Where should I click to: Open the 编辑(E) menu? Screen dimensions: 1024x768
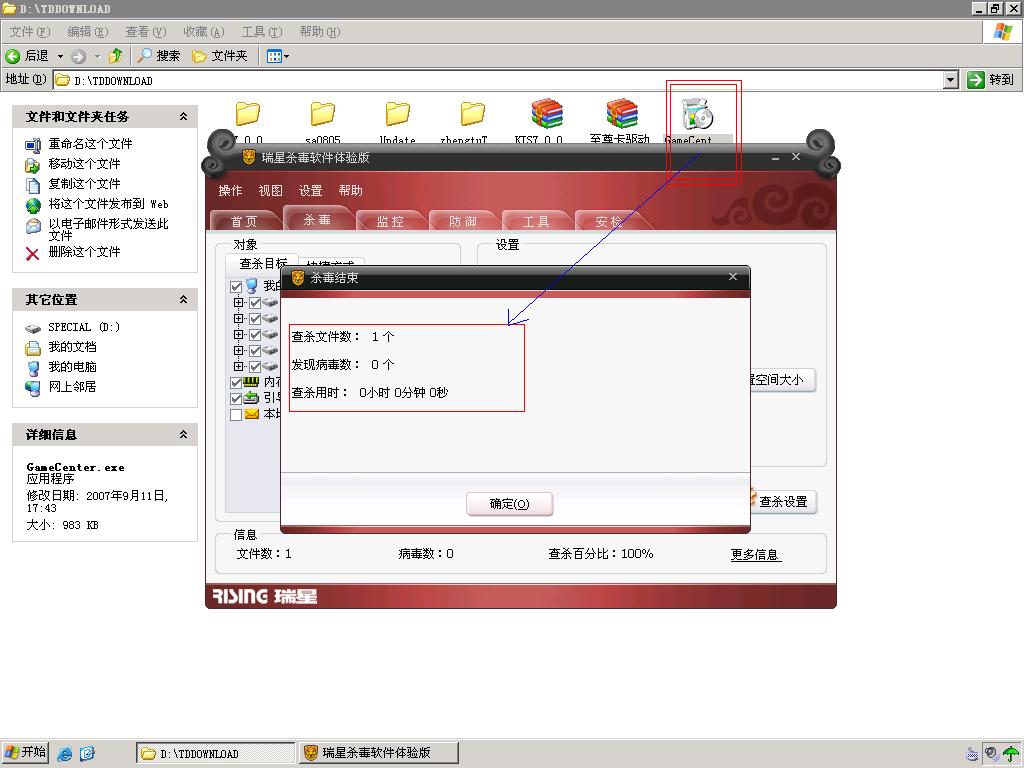click(x=88, y=31)
